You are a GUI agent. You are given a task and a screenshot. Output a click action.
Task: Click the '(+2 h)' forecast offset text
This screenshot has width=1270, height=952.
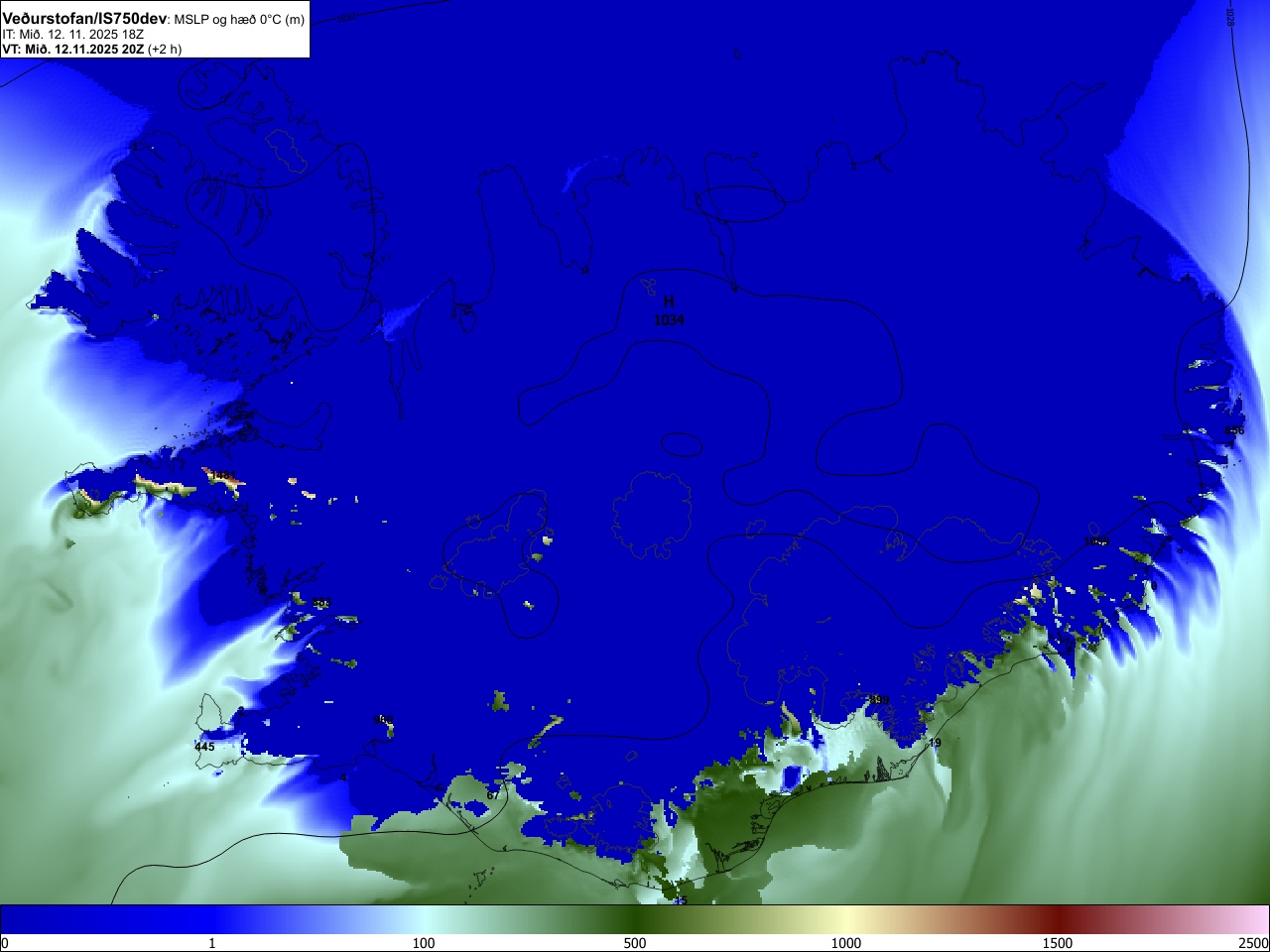click(165, 49)
